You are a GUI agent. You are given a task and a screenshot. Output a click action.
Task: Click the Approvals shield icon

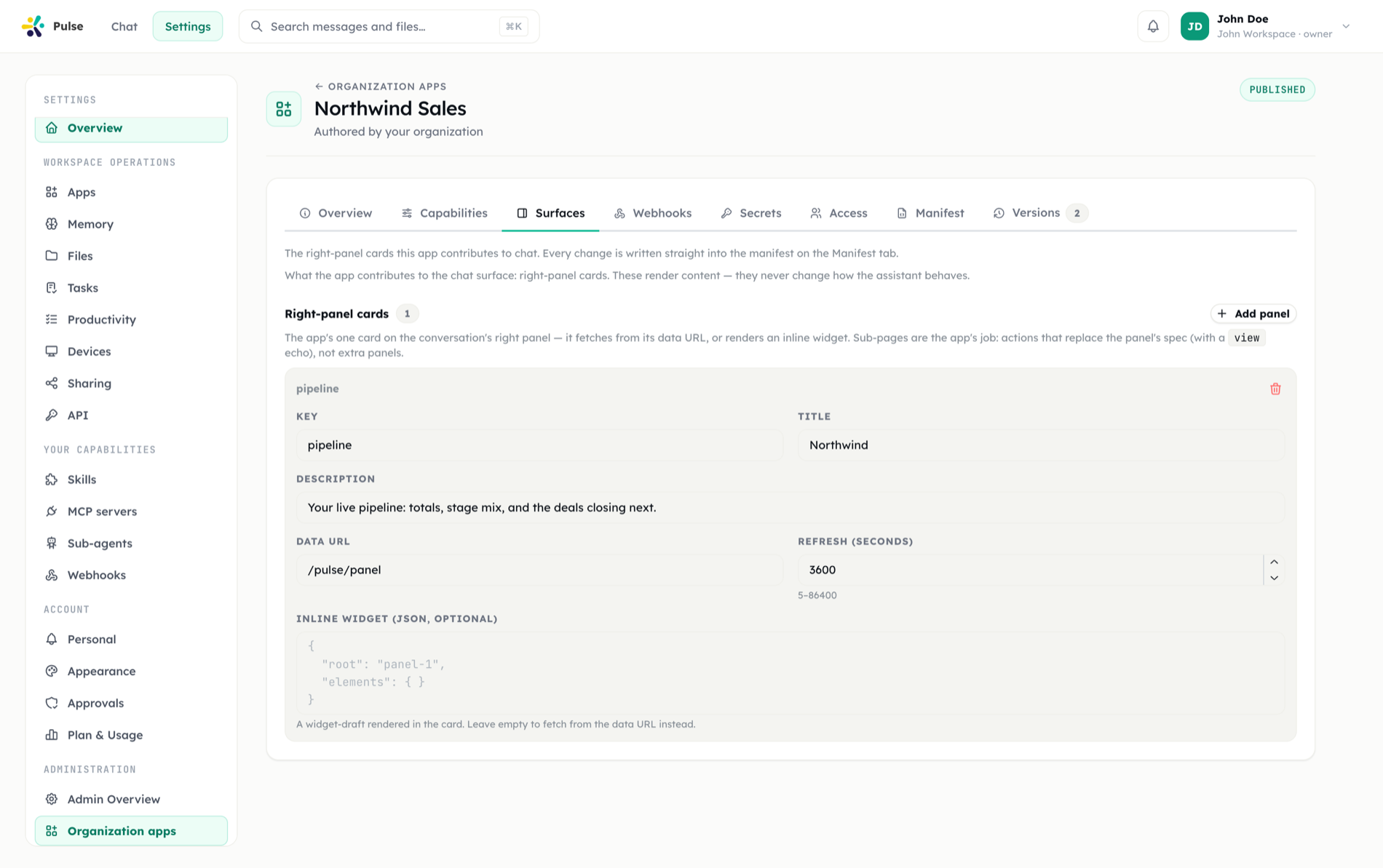52,703
